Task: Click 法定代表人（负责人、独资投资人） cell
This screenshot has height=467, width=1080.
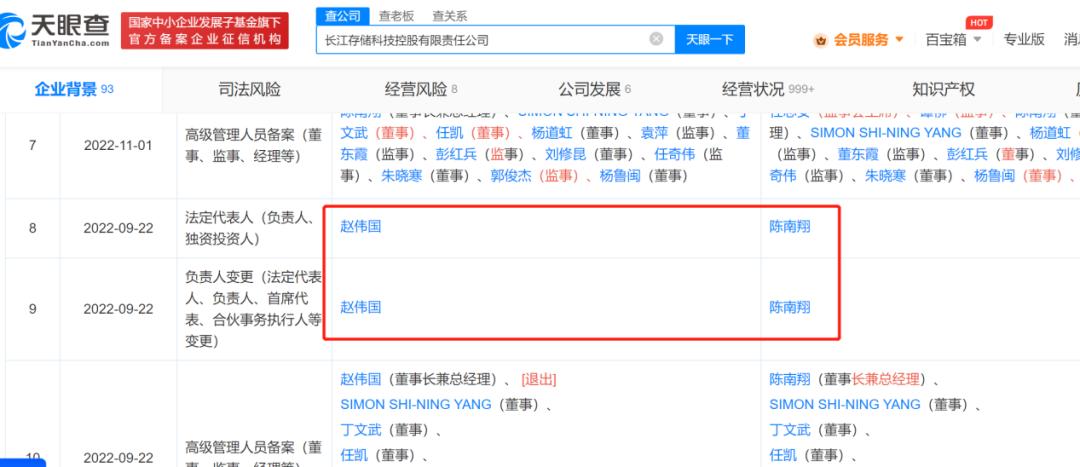Action: coord(253,228)
